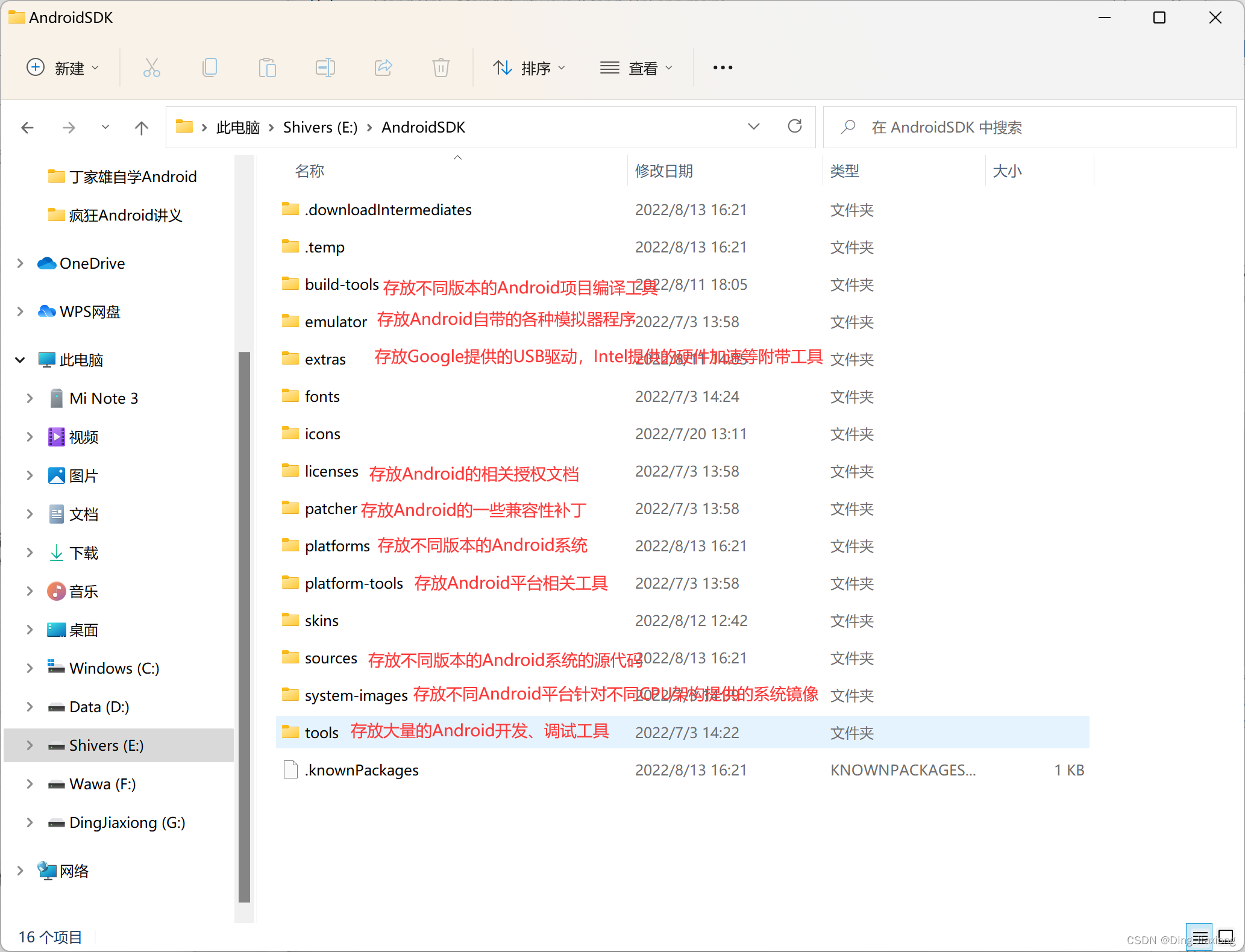
Task: Click the navigation pane scrollbar
Action: pyautogui.click(x=244, y=627)
